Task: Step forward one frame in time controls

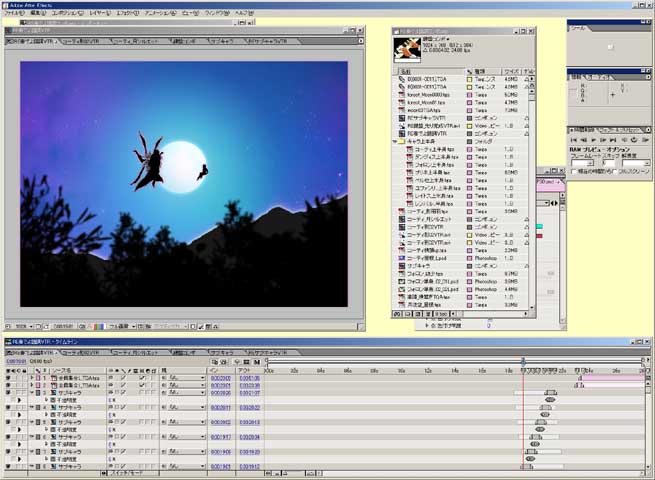Action: [x=603, y=140]
